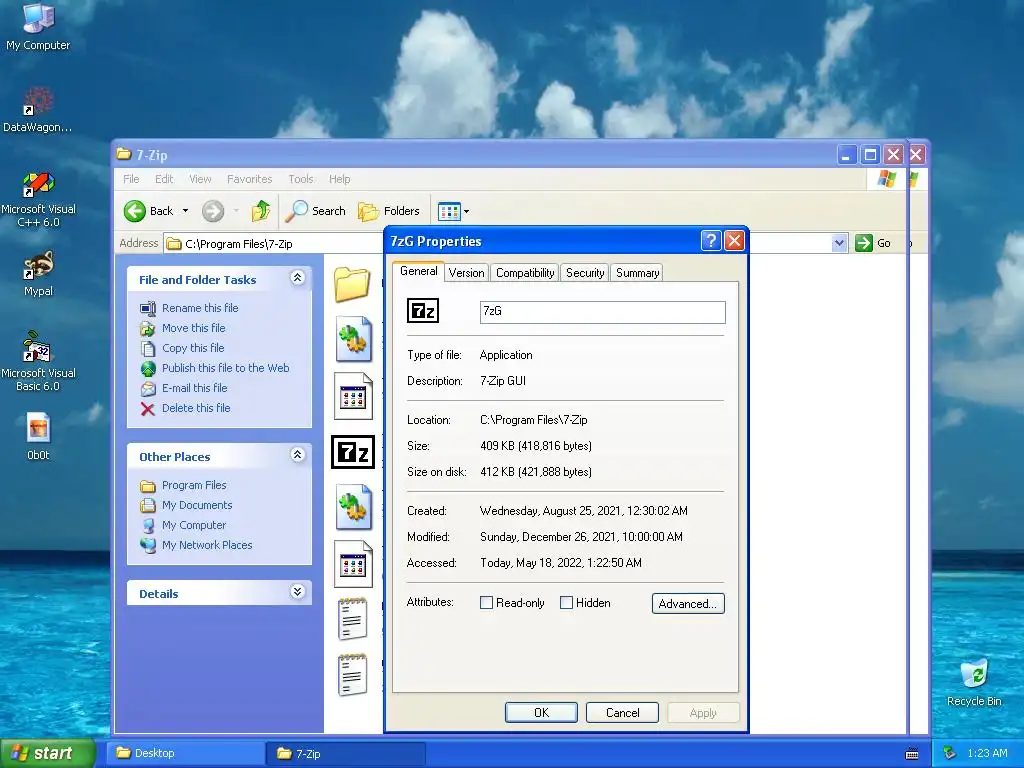
Task: Switch to the Security tab
Action: 585,273
